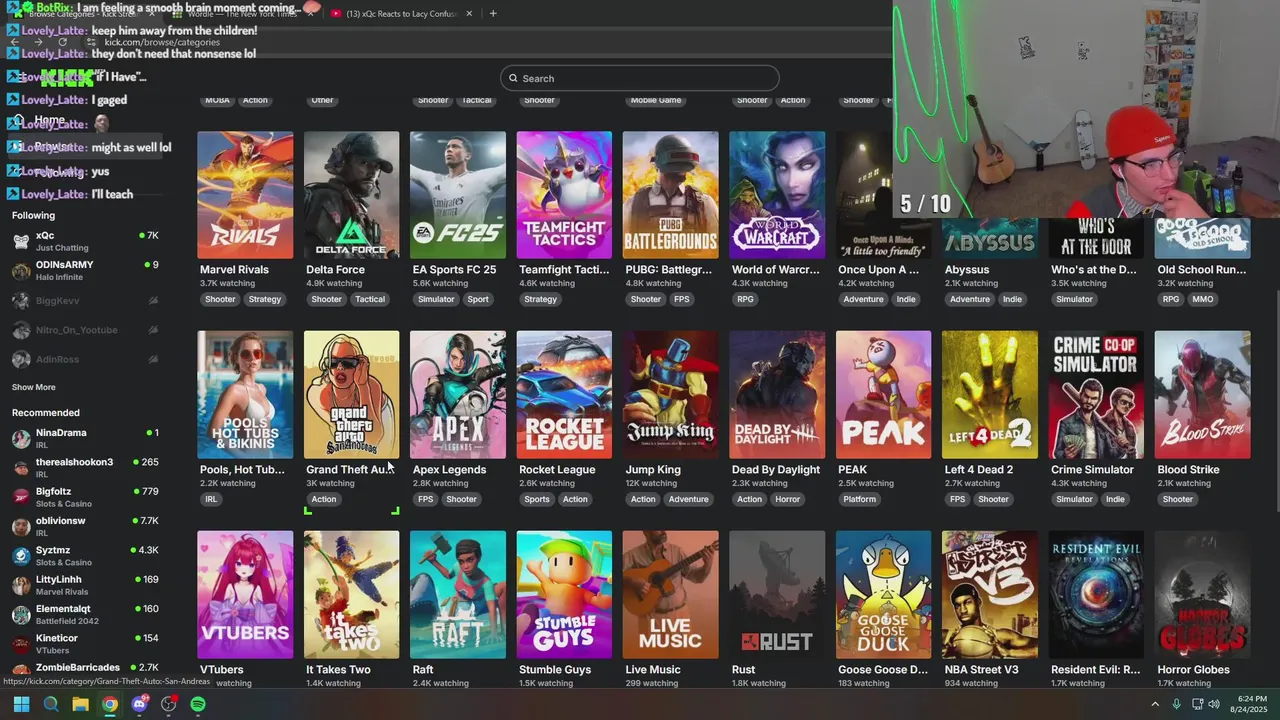Open Apex Legends title link

[449, 470]
